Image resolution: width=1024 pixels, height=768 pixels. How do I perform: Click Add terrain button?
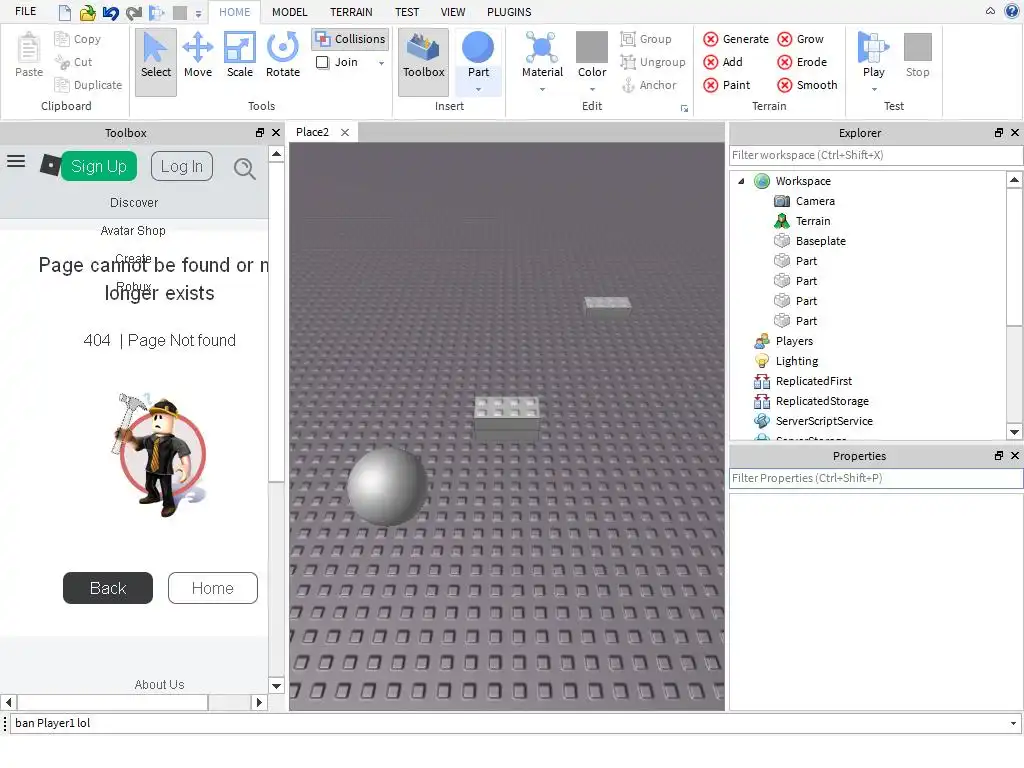click(x=723, y=62)
